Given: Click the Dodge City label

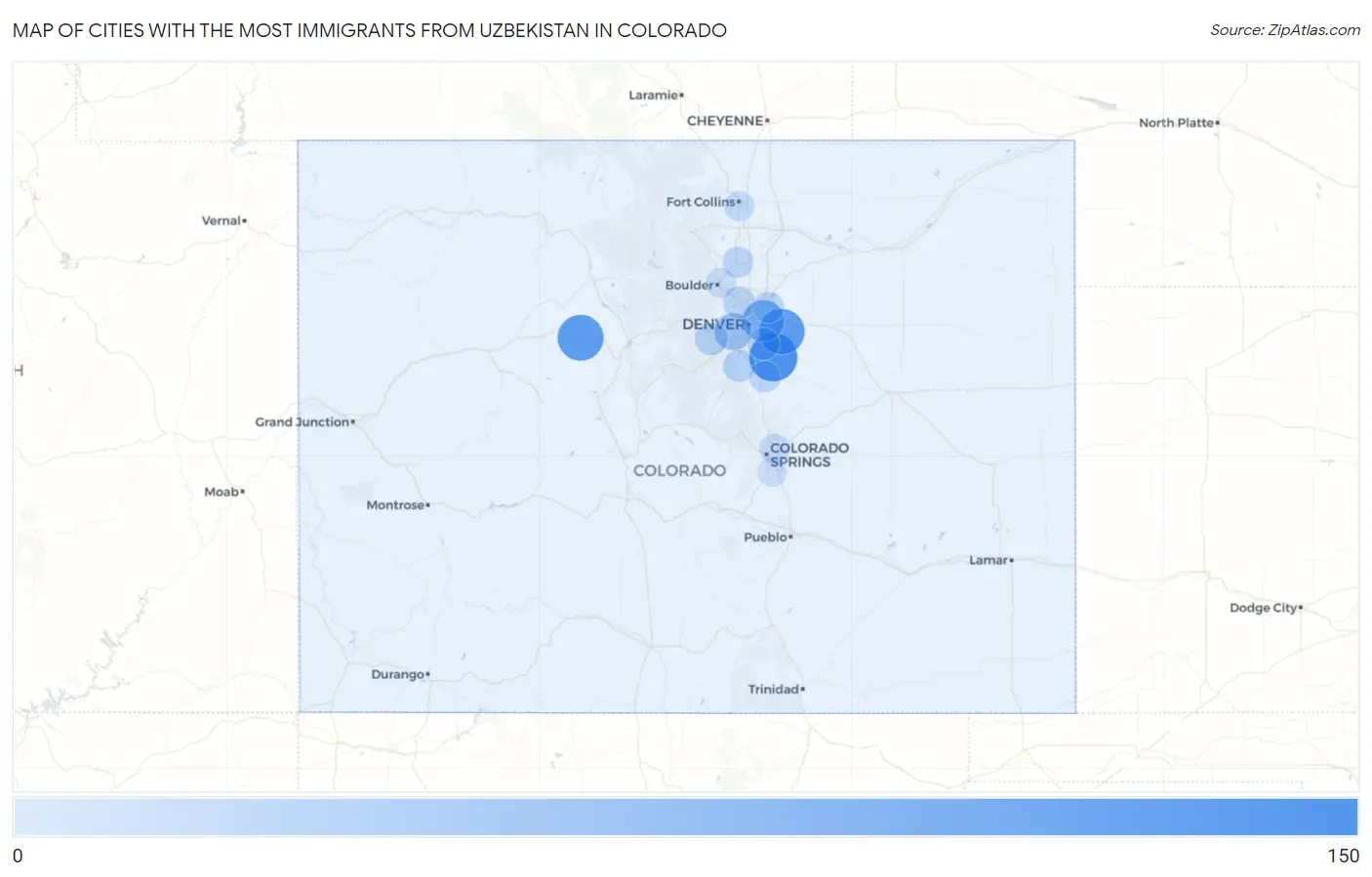Looking at the screenshot, I should 1264,608.
